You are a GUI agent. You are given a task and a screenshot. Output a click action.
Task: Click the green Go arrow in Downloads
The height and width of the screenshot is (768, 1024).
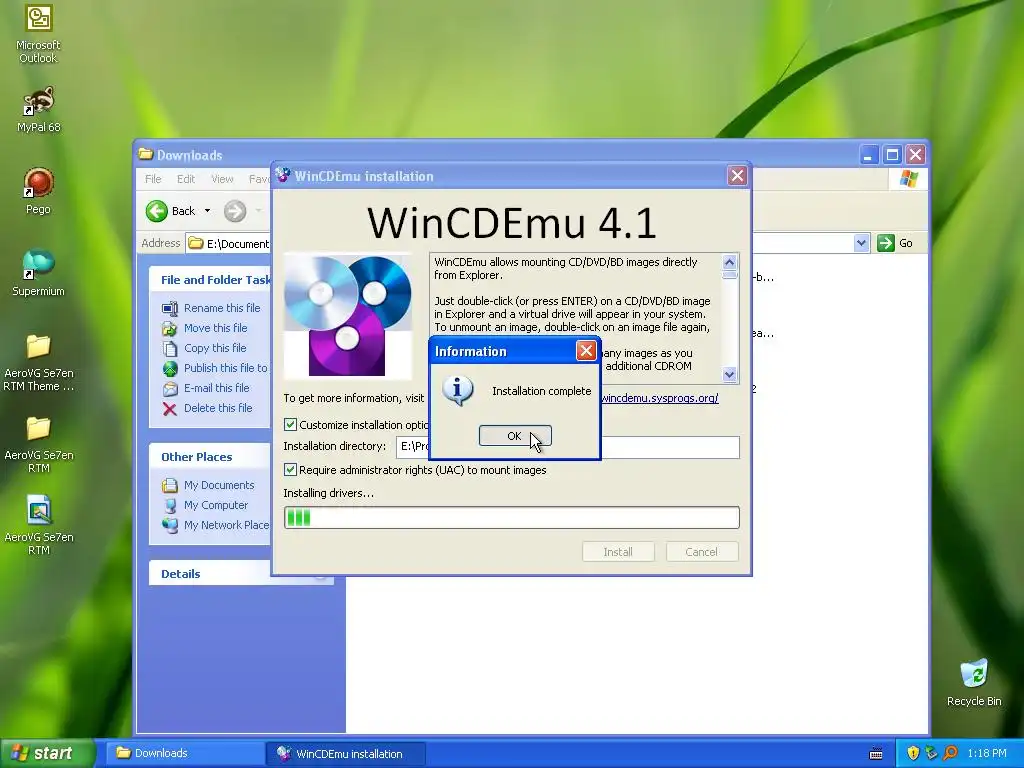[x=886, y=243]
